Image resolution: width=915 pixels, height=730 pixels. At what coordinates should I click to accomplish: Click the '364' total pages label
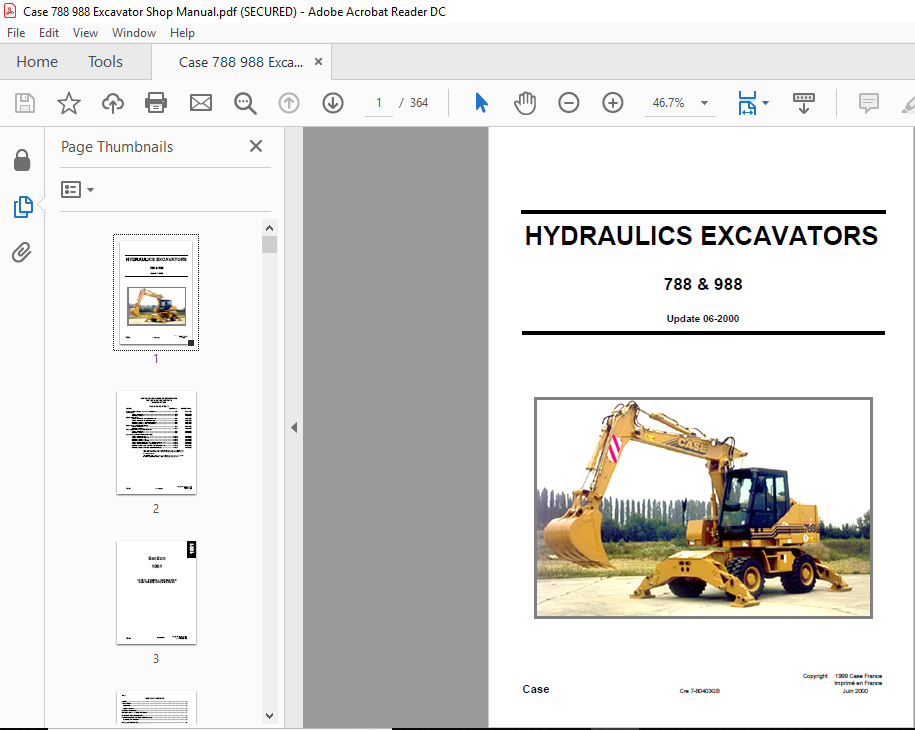[418, 103]
